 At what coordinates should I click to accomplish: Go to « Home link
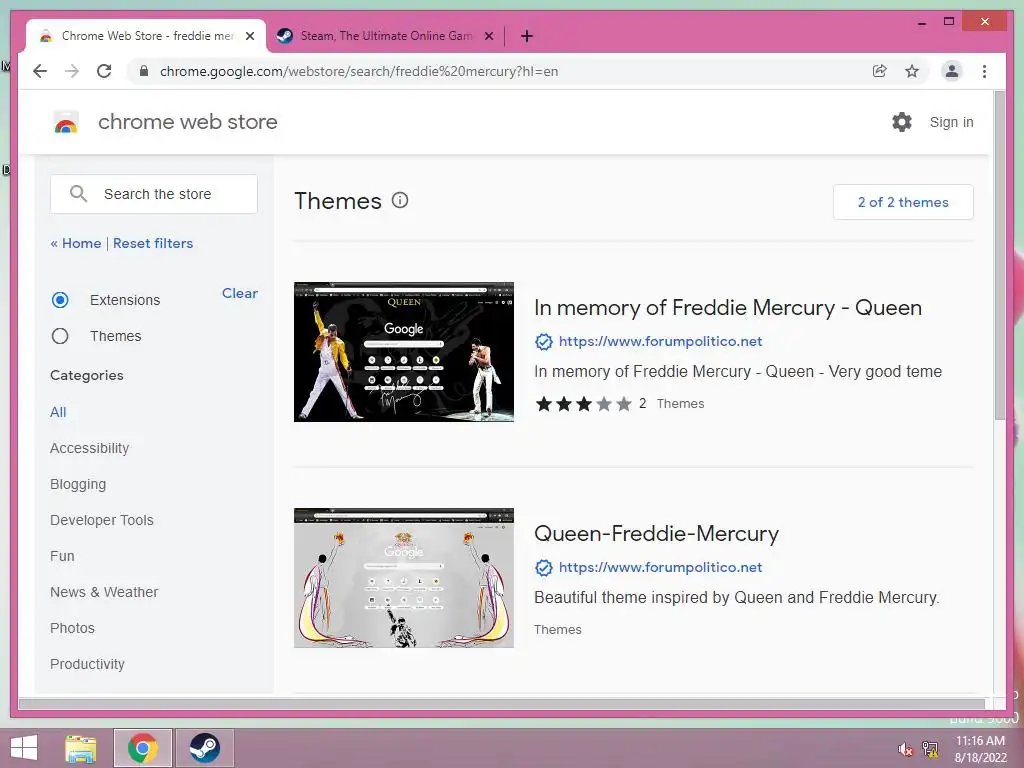(x=76, y=243)
